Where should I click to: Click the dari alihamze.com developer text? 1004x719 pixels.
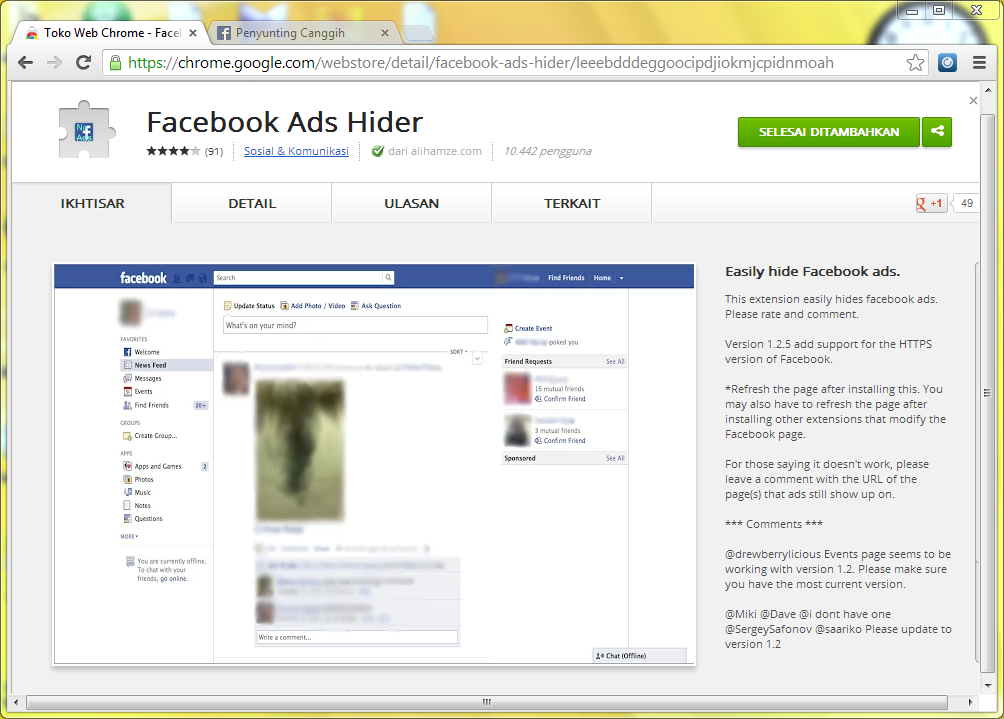(x=435, y=151)
